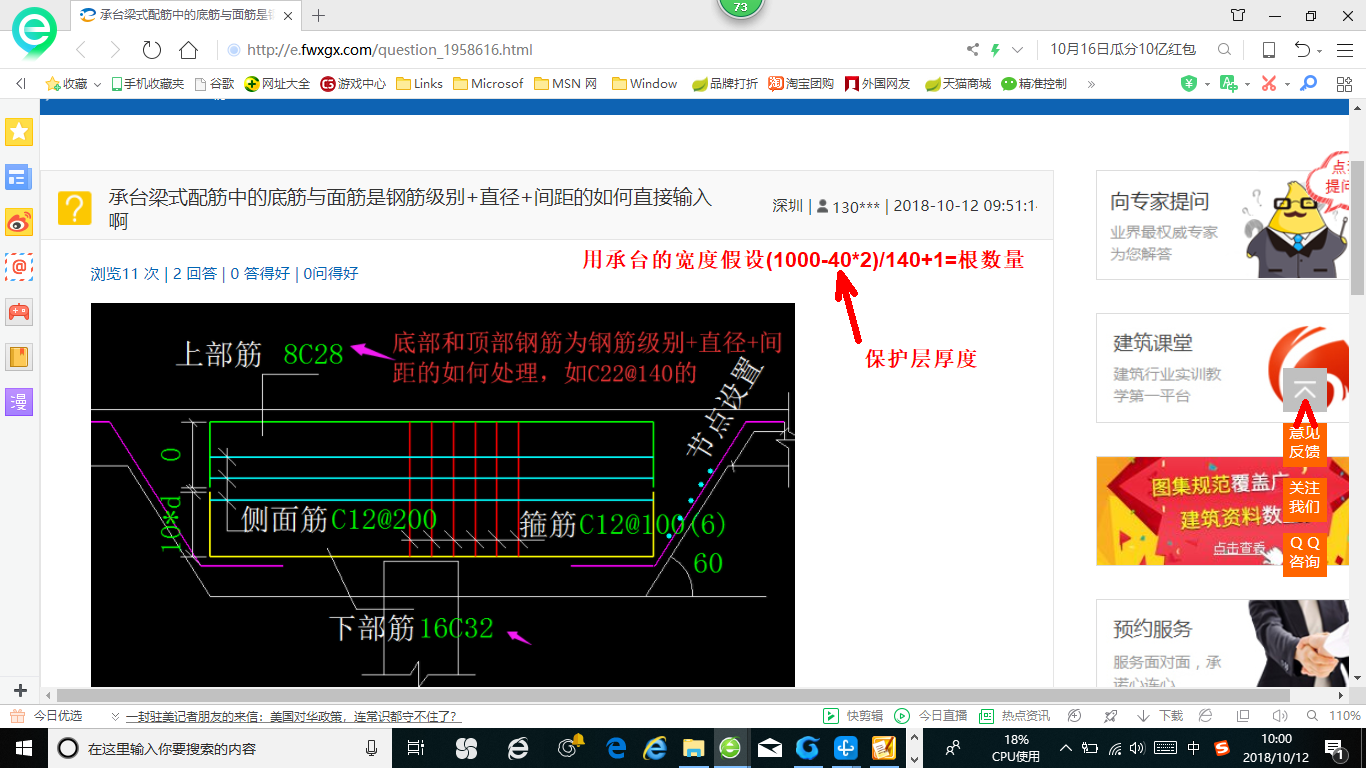Click the back-to-top arrow button
The width and height of the screenshot is (1366, 768).
pos(1304,390)
